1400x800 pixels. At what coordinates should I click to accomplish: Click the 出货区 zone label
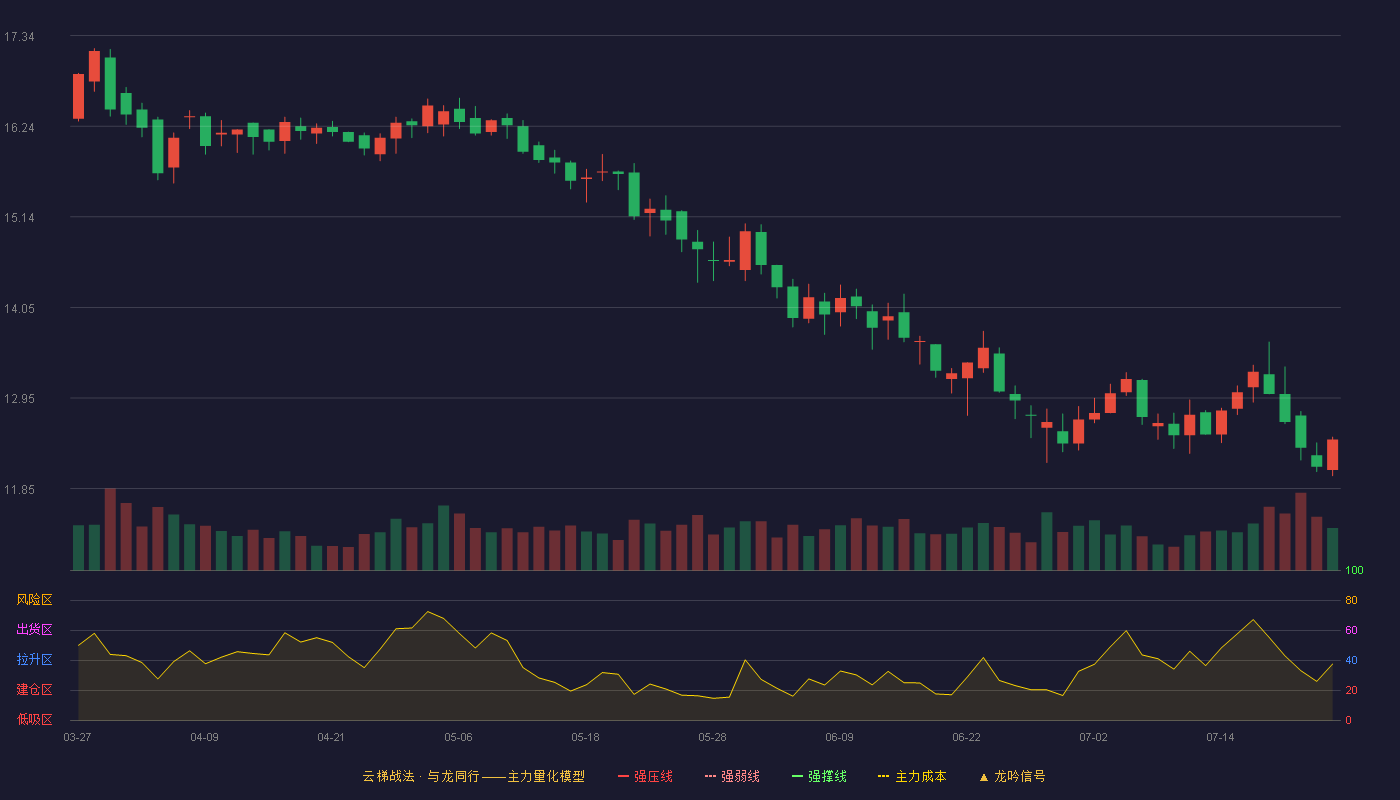(x=34, y=630)
